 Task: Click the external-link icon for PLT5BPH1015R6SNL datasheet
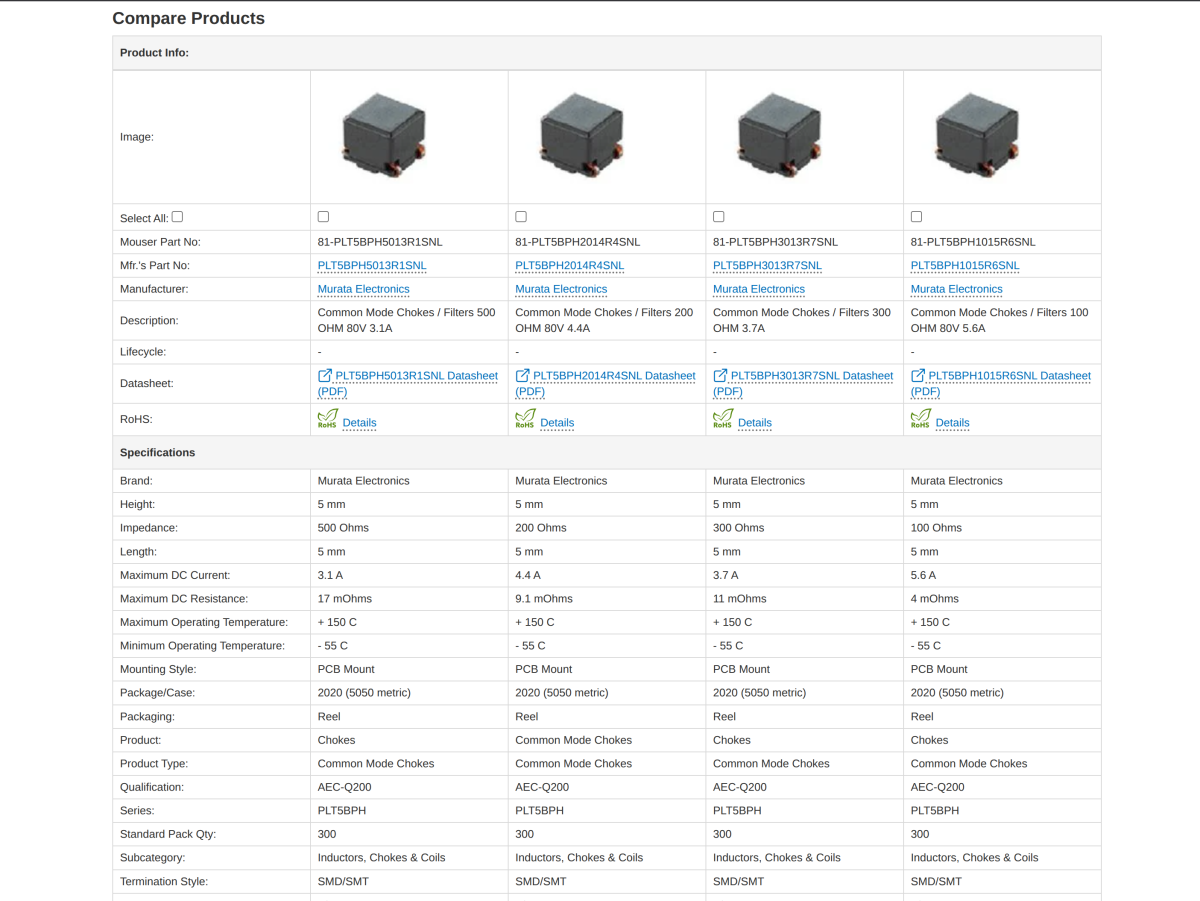[x=918, y=375]
